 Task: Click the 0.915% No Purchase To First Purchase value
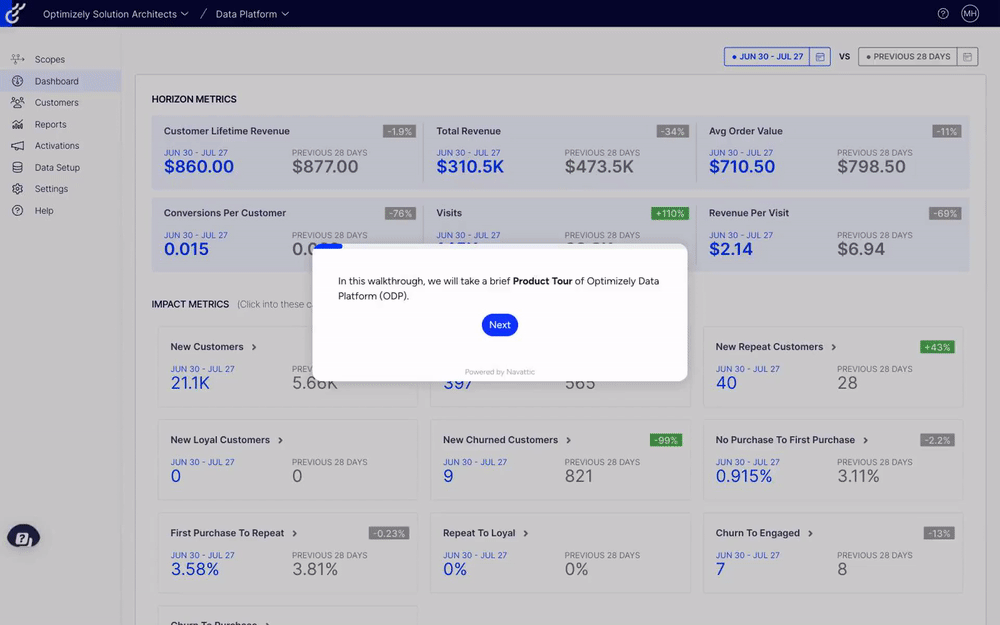744,476
